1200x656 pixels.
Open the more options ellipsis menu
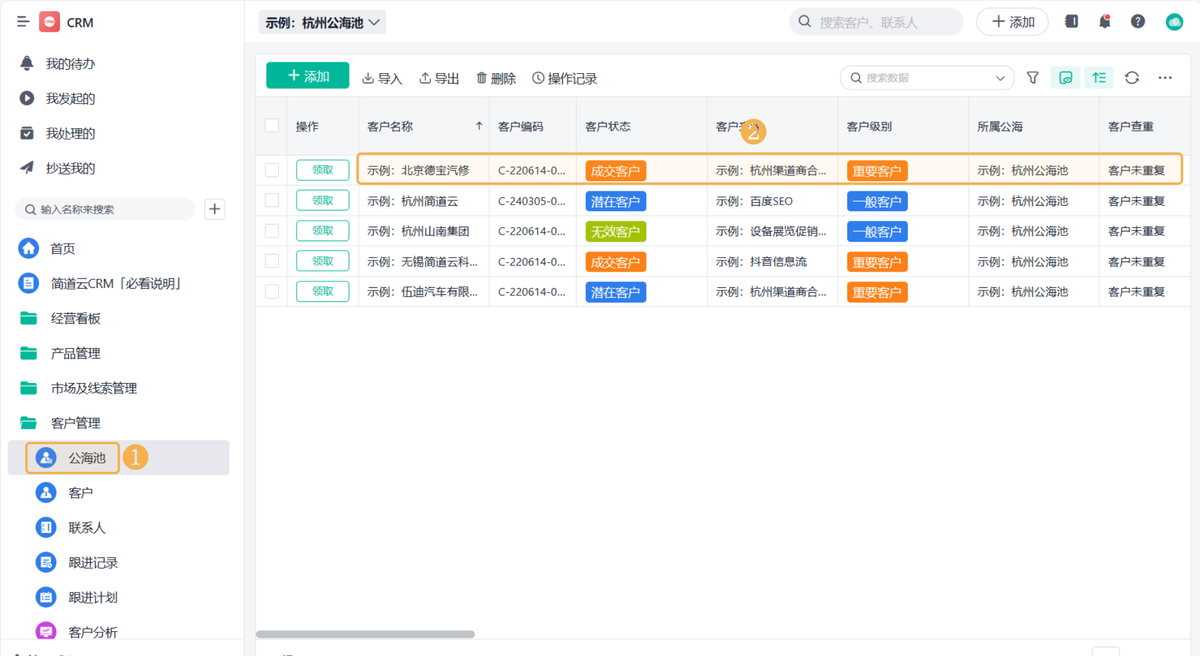tap(1165, 77)
